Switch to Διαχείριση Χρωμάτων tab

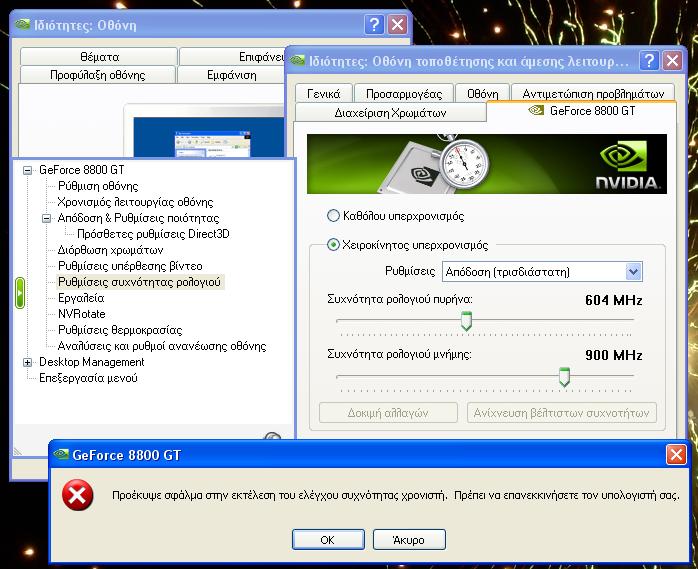390,113
